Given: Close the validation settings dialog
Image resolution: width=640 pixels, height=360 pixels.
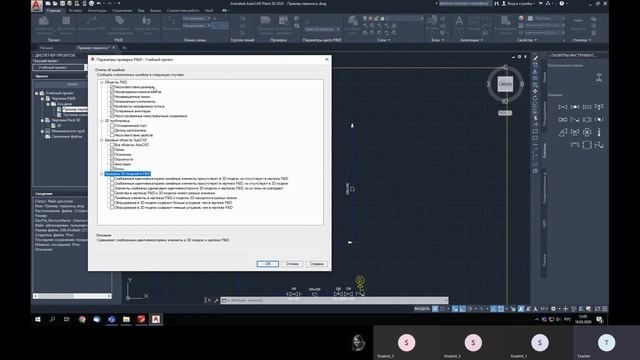Looking at the screenshot, I should [327, 59].
